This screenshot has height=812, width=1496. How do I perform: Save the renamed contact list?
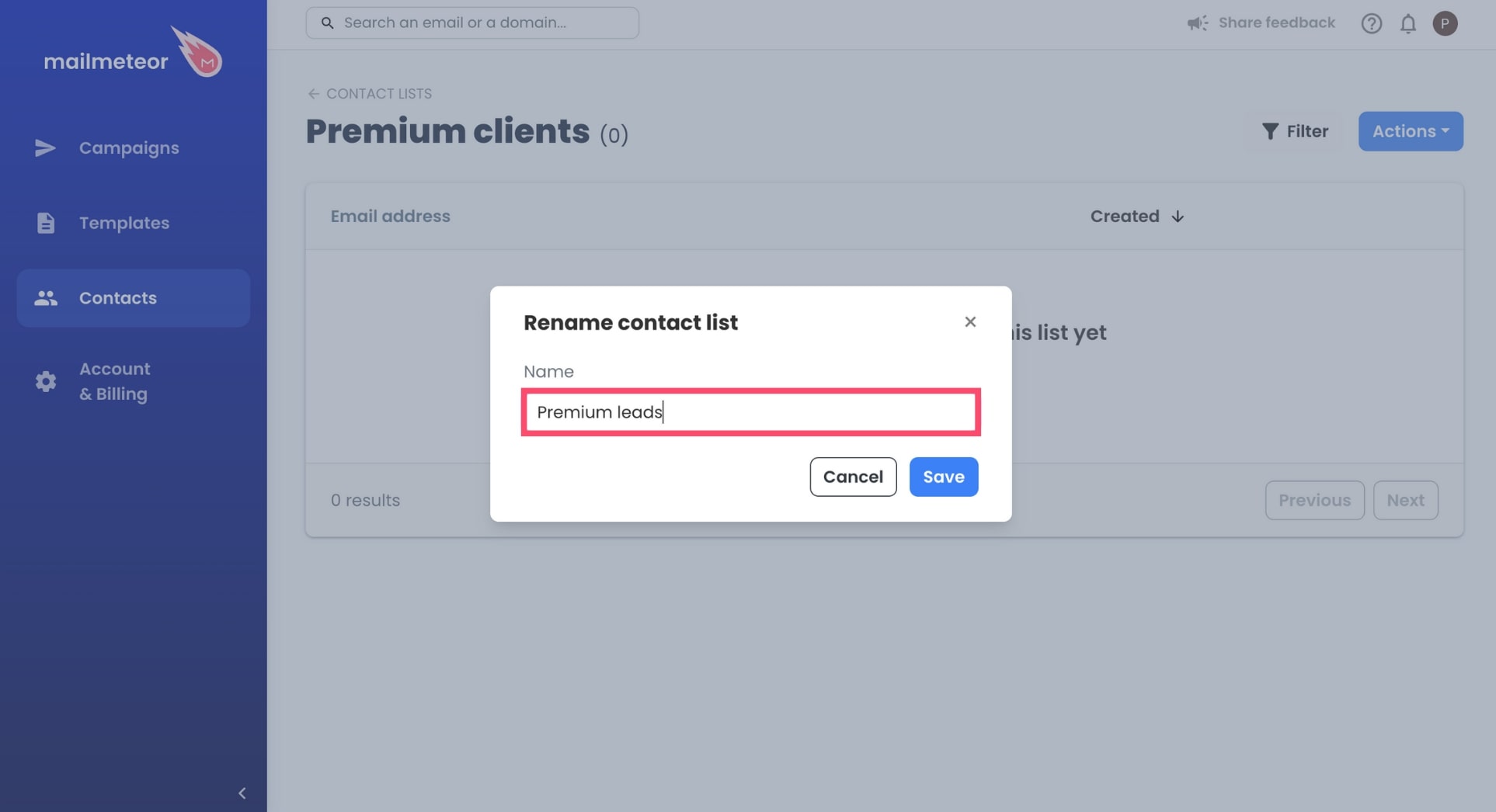(x=944, y=477)
